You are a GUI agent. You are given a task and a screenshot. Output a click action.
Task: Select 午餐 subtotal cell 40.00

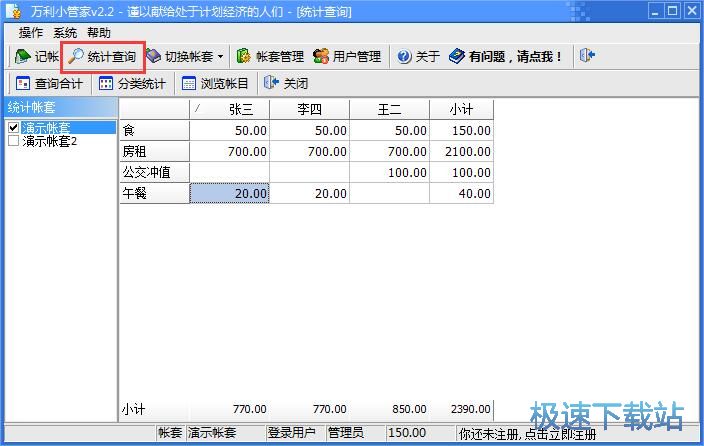(462, 193)
